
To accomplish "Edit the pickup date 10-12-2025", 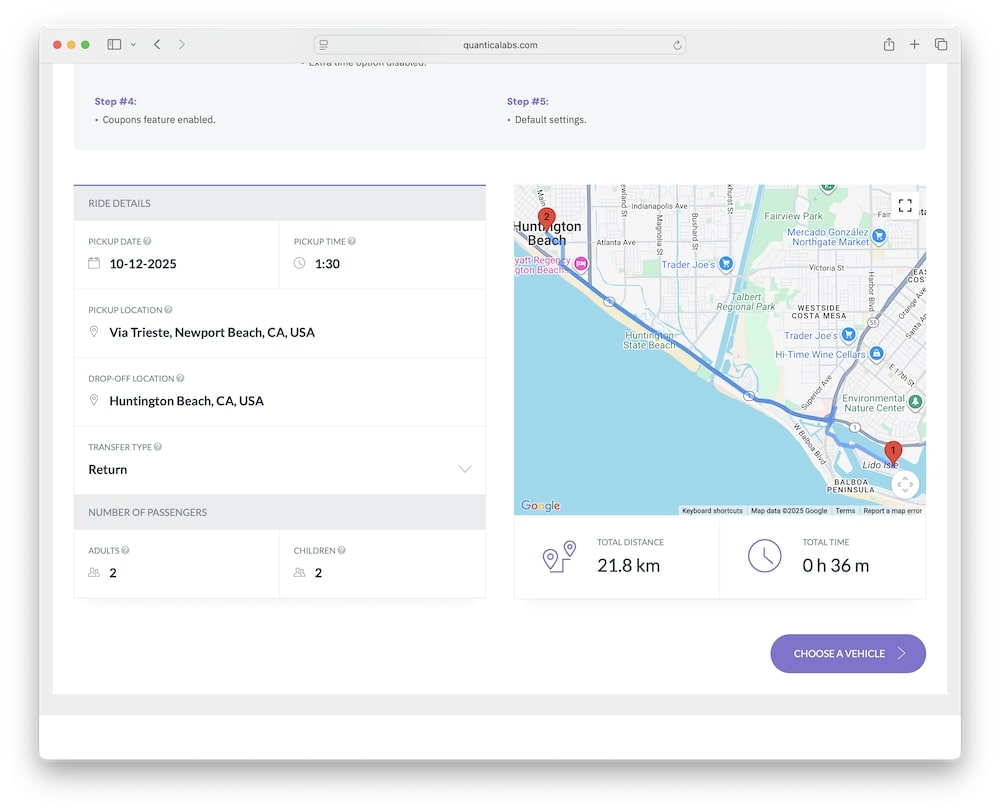I will (x=143, y=264).
